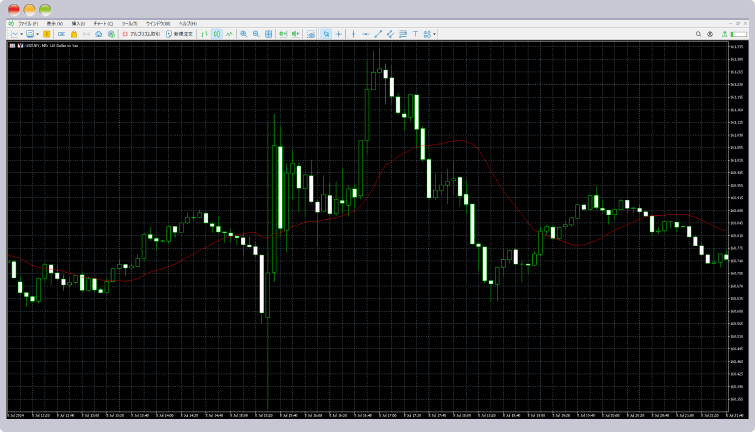Expand the chart type dropdown arrow
The width and height of the screenshot is (755, 432).
21,34
